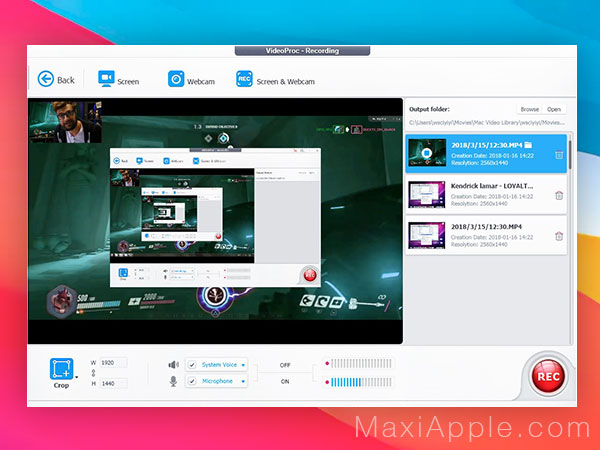Expand the Microphone dropdown arrow
Image resolution: width=600 pixels, height=450 pixels.
click(x=243, y=382)
